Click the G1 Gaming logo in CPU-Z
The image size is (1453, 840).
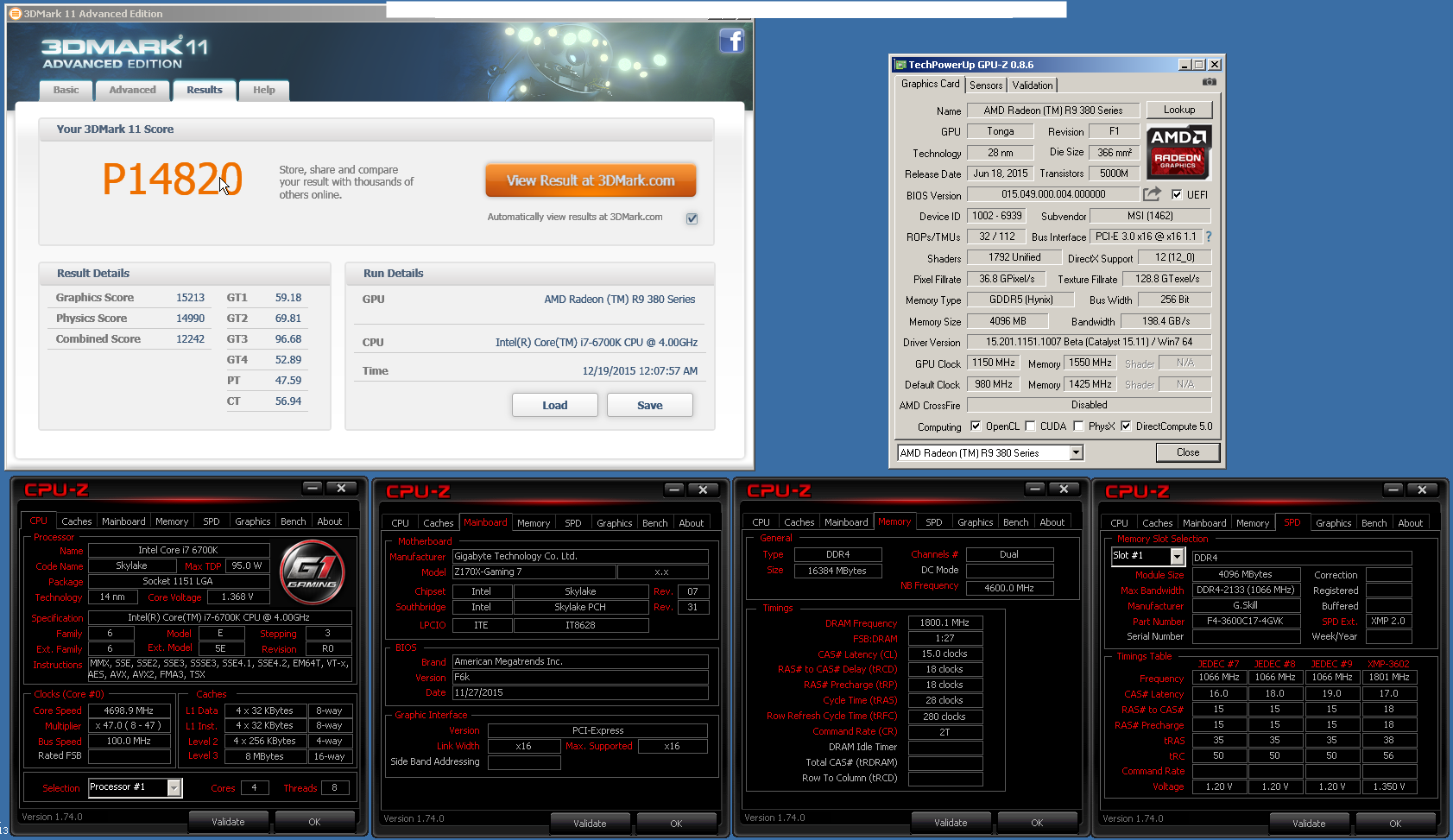point(313,572)
